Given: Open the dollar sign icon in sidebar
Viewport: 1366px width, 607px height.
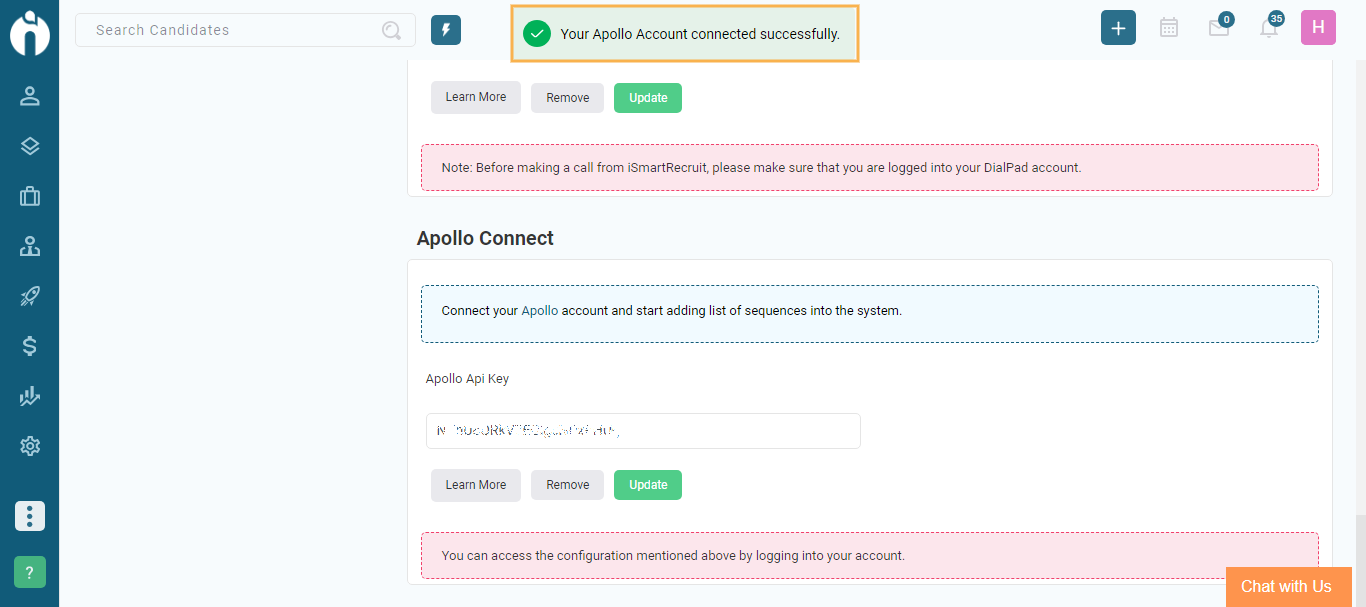Looking at the screenshot, I should point(29,346).
